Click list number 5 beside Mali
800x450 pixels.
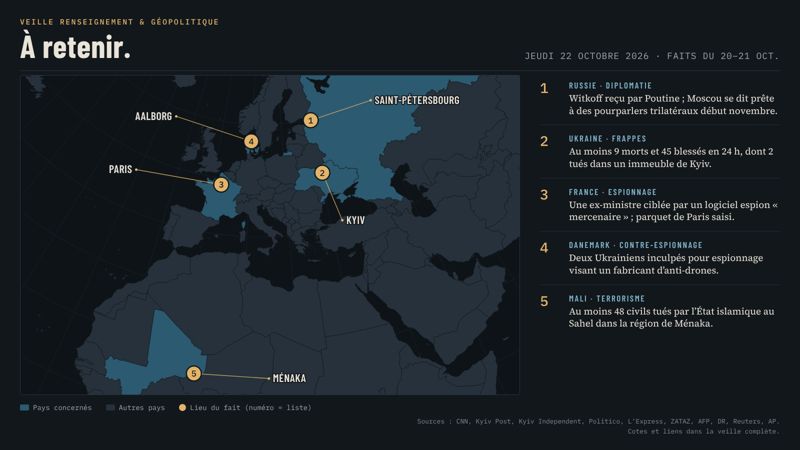click(544, 302)
